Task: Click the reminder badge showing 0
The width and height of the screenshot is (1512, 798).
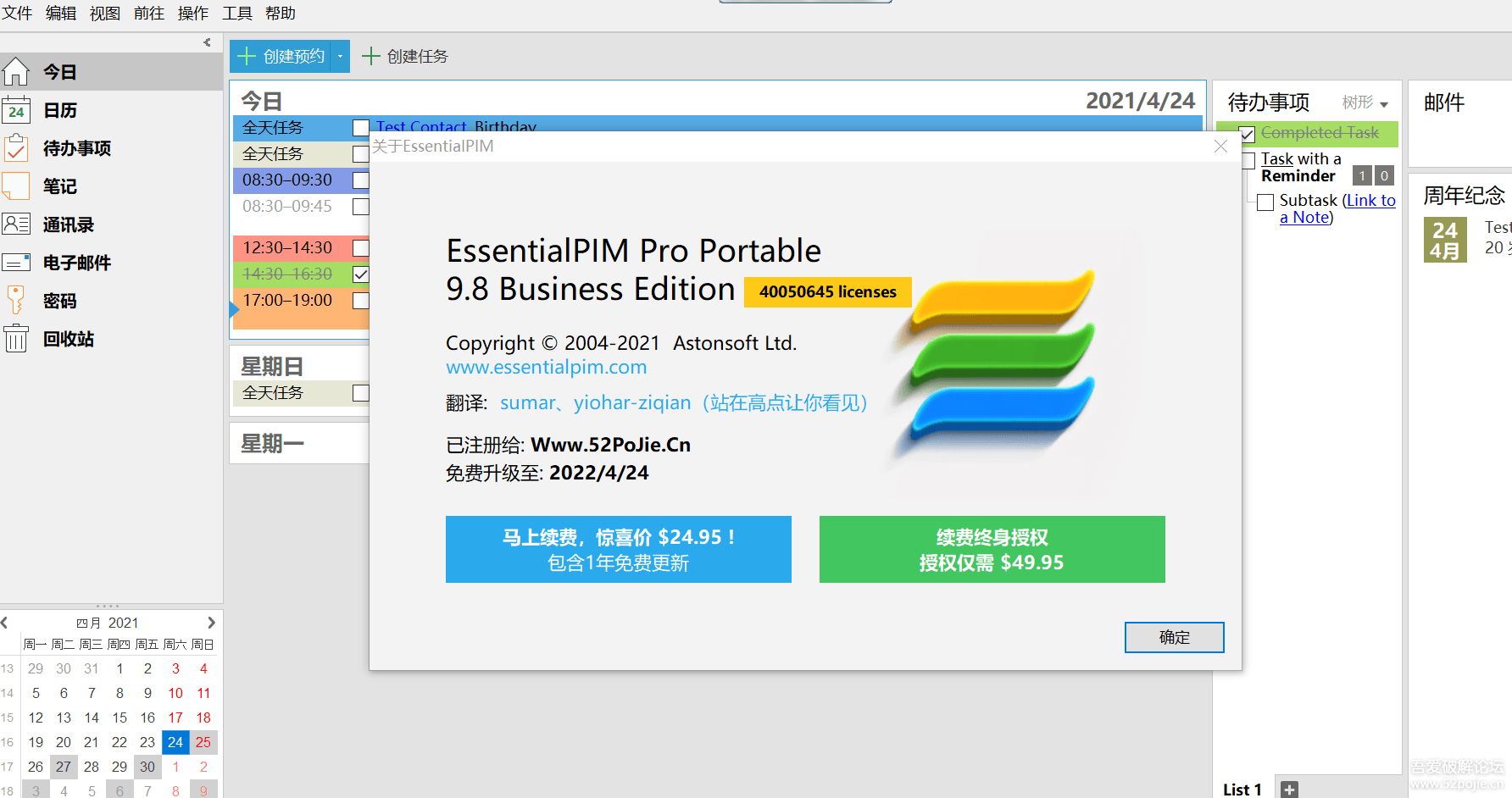Action: click(x=1384, y=175)
